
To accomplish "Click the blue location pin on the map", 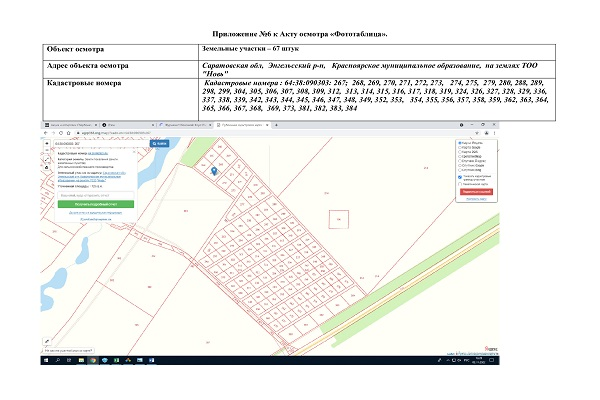I will coord(215,171).
